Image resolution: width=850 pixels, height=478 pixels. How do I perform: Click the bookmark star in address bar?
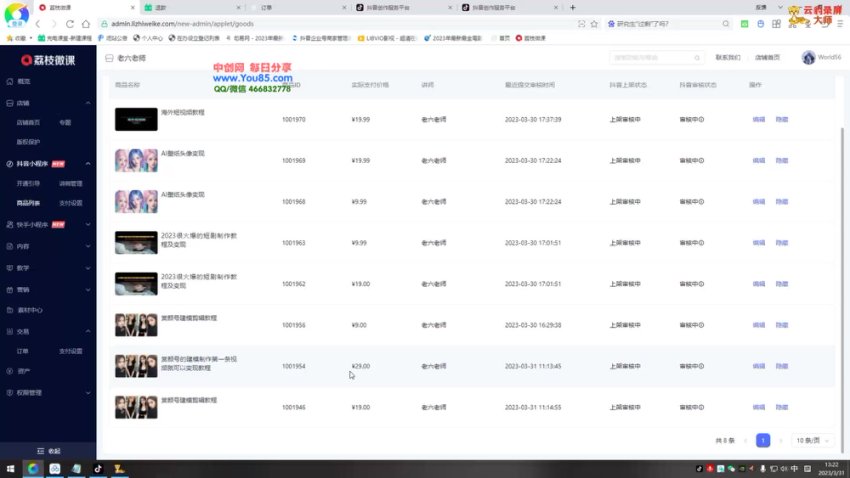pos(594,24)
